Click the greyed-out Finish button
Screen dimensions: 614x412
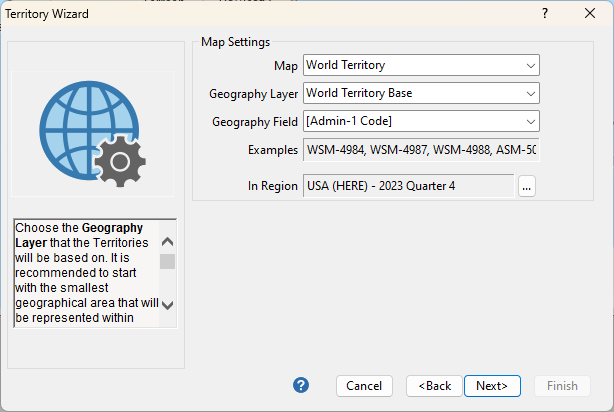(562, 386)
